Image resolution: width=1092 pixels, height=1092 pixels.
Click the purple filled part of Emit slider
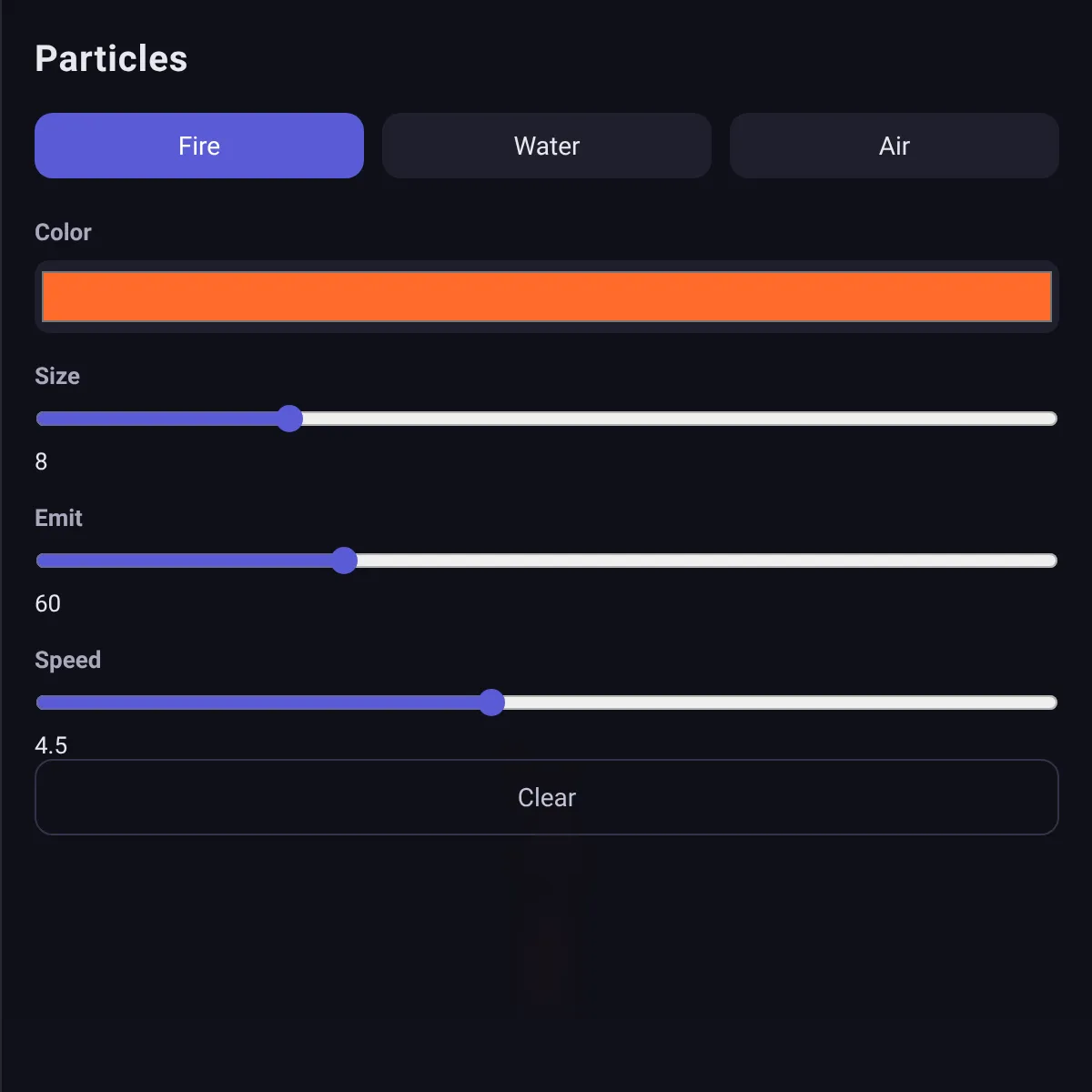[183, 561]
